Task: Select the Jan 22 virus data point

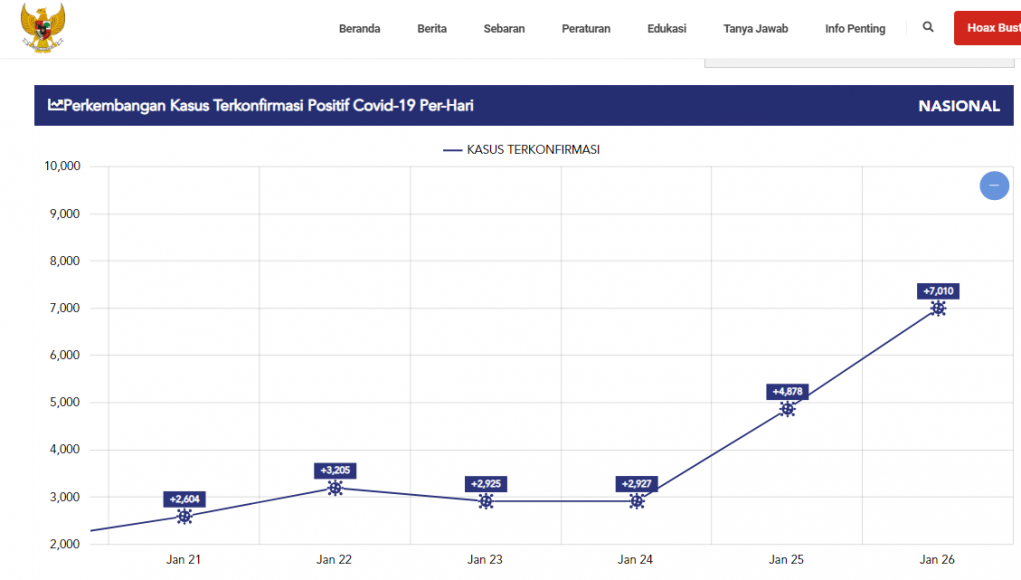Action: point(335,488)
